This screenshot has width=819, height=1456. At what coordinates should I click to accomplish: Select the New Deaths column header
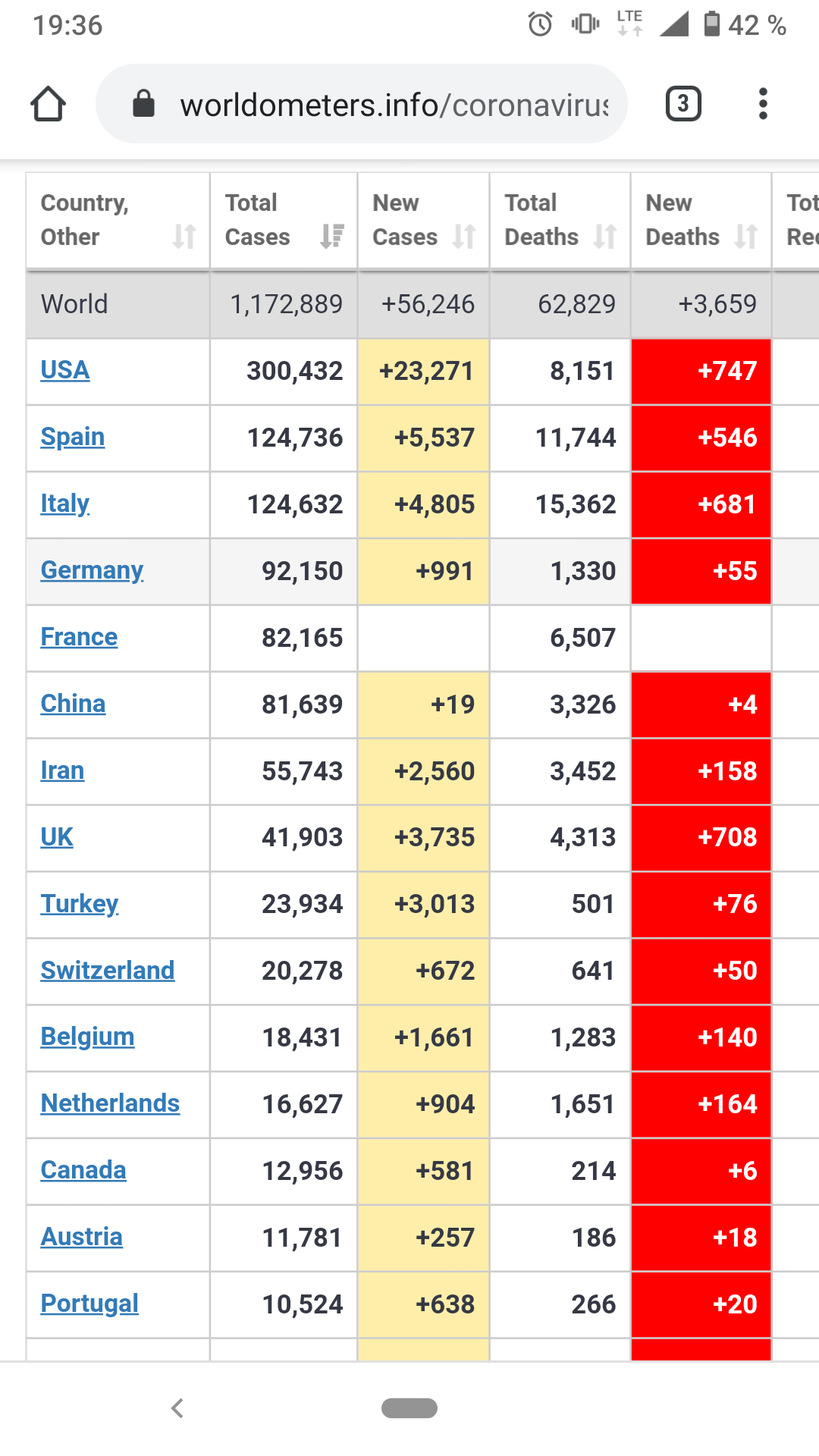681,220
